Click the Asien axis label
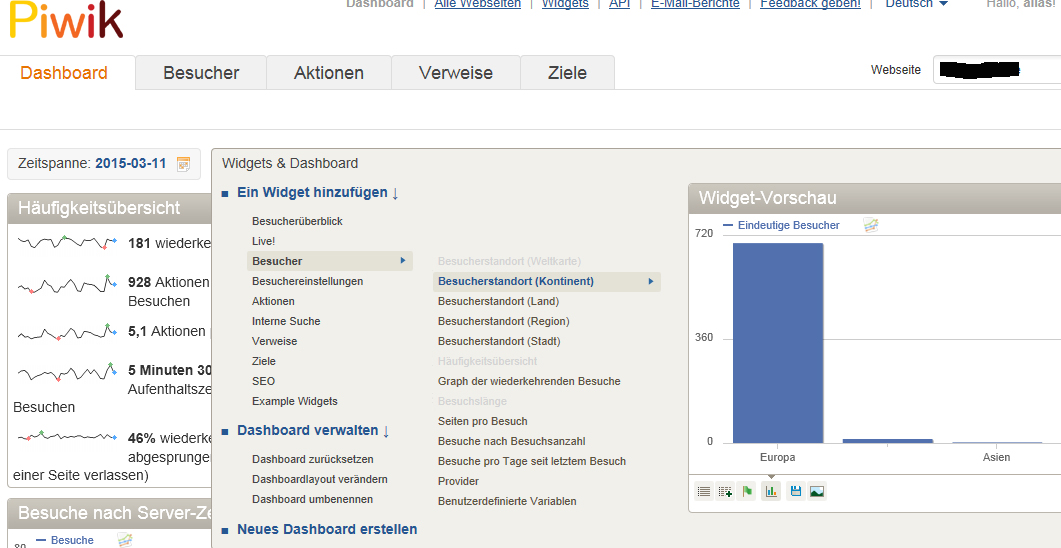The height and width of the screenshot is (548, 1061). pyautogui.click(x=996, y=457)
